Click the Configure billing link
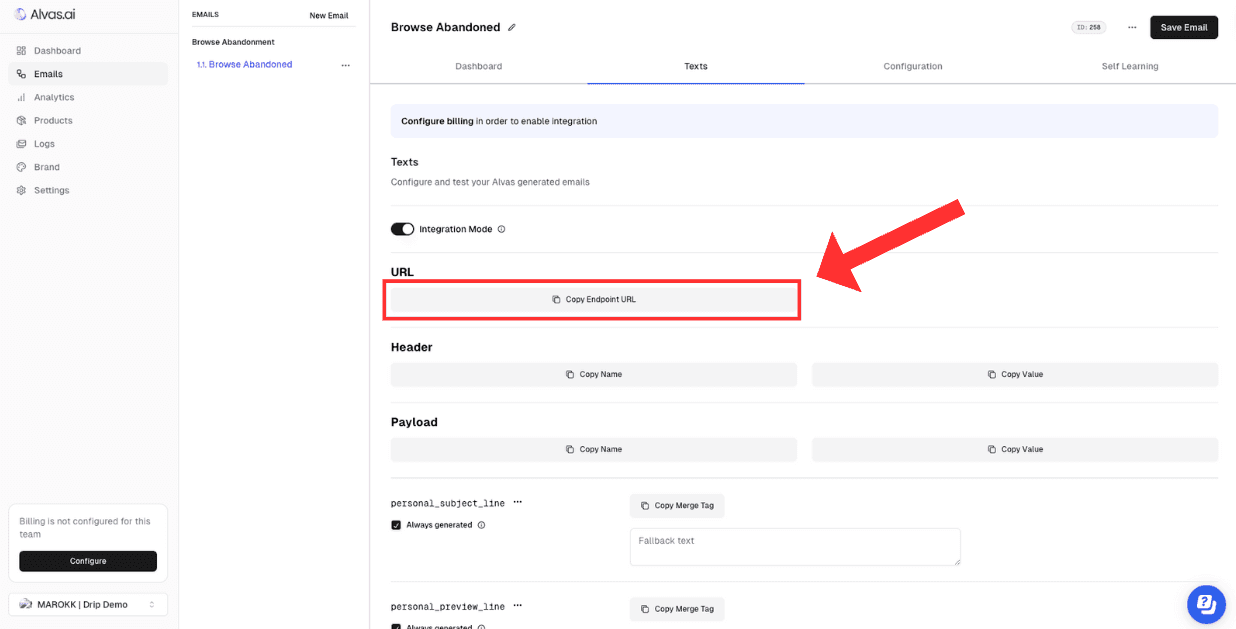The image size is (1236, 629). [x=437, y=121]
